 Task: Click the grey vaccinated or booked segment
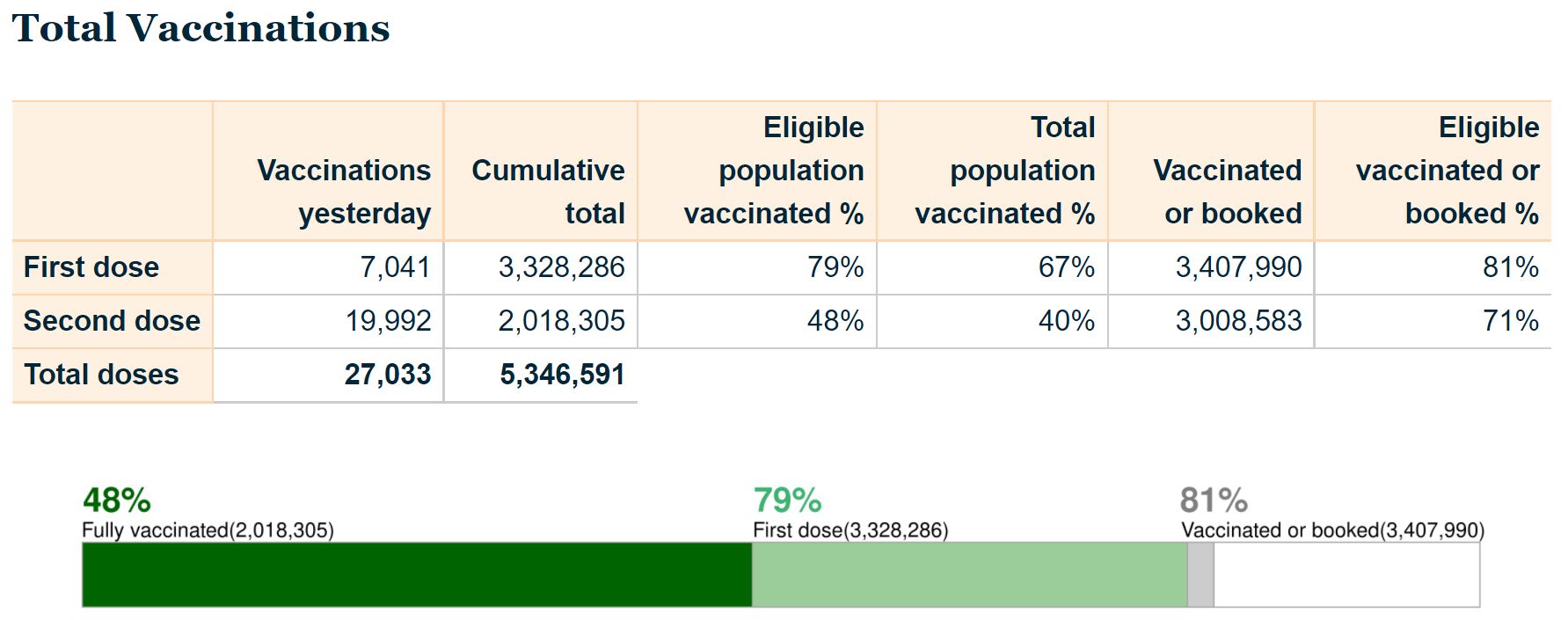click(x=1200, y=574)
